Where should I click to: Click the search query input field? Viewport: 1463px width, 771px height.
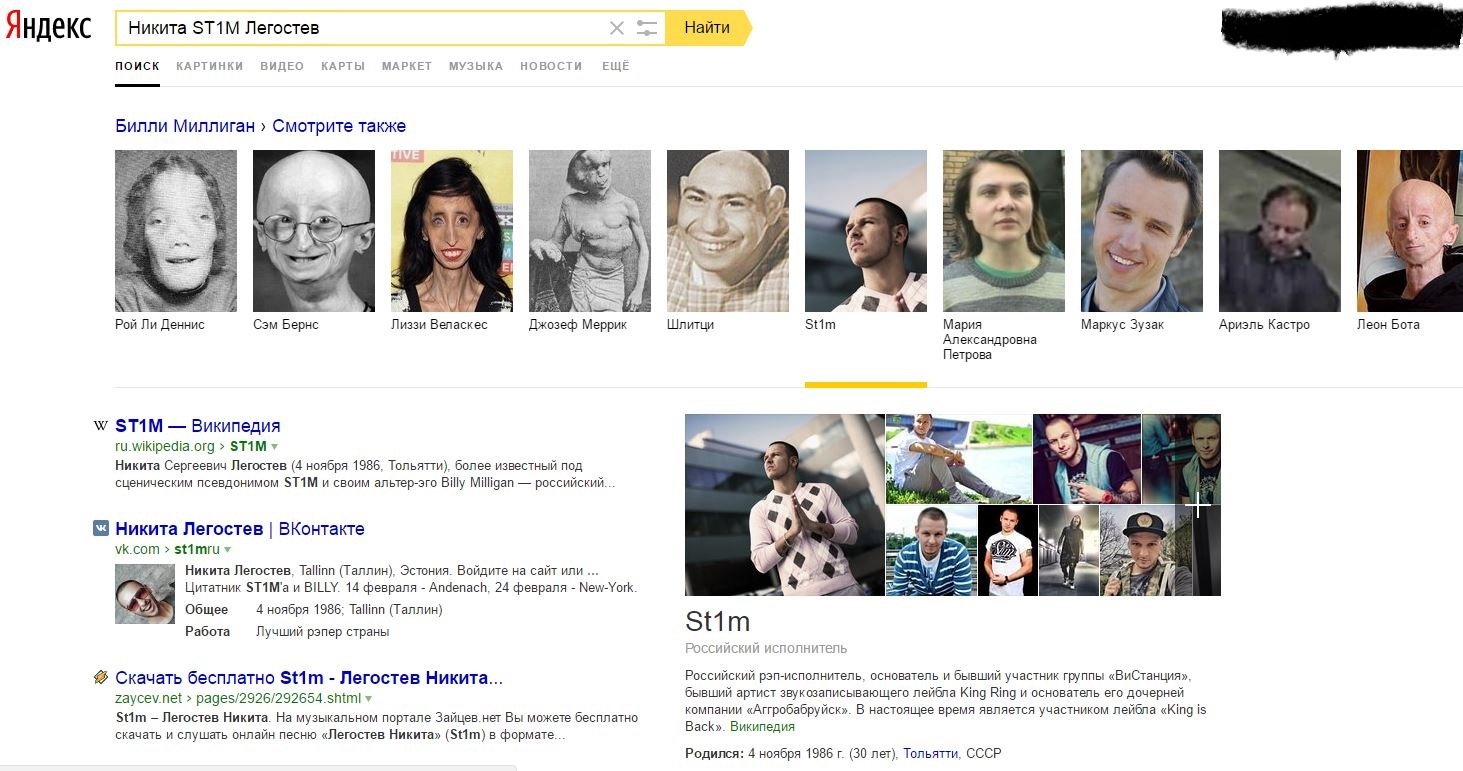(360, 28)
